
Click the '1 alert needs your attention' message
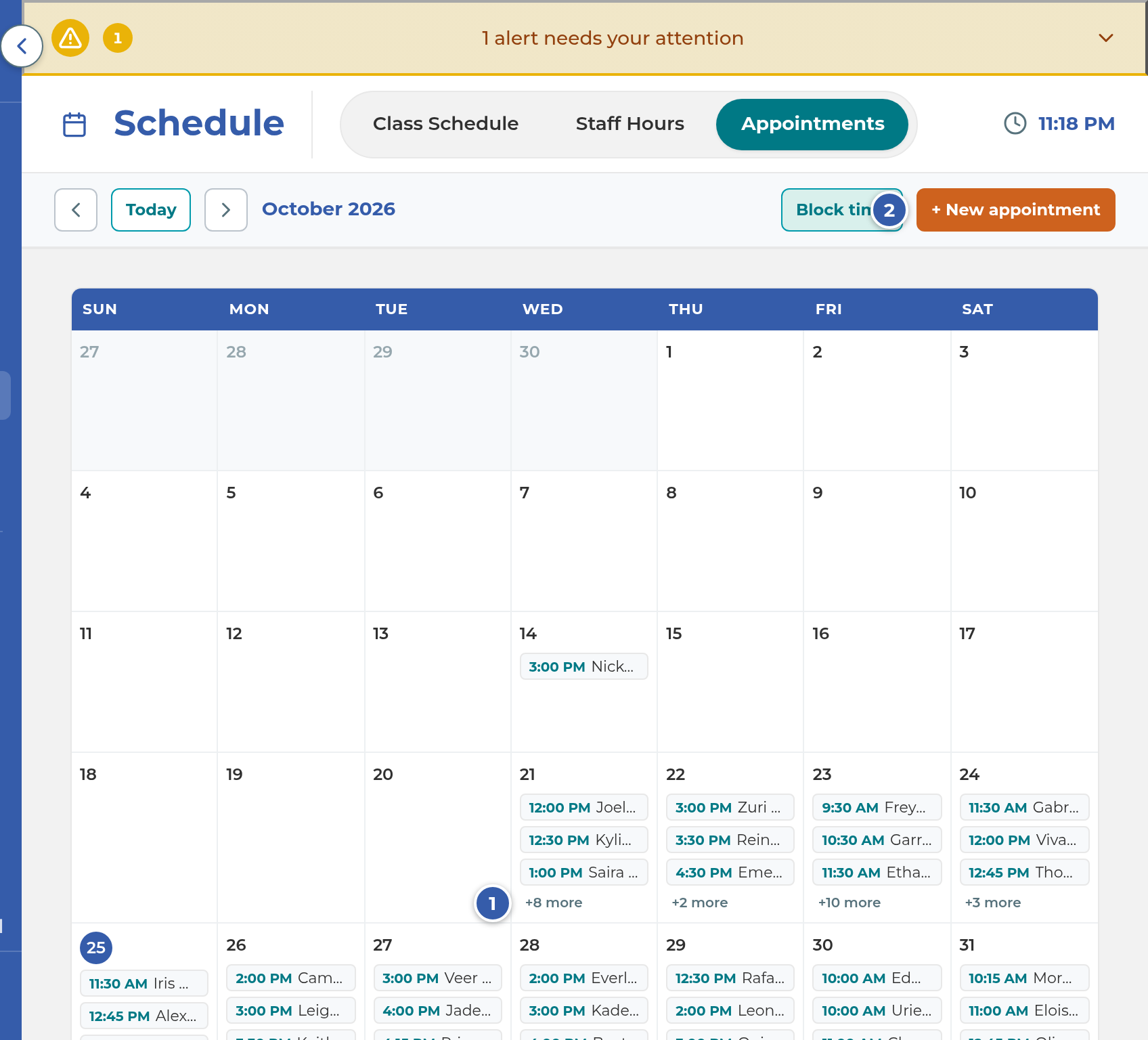point(613,38)
